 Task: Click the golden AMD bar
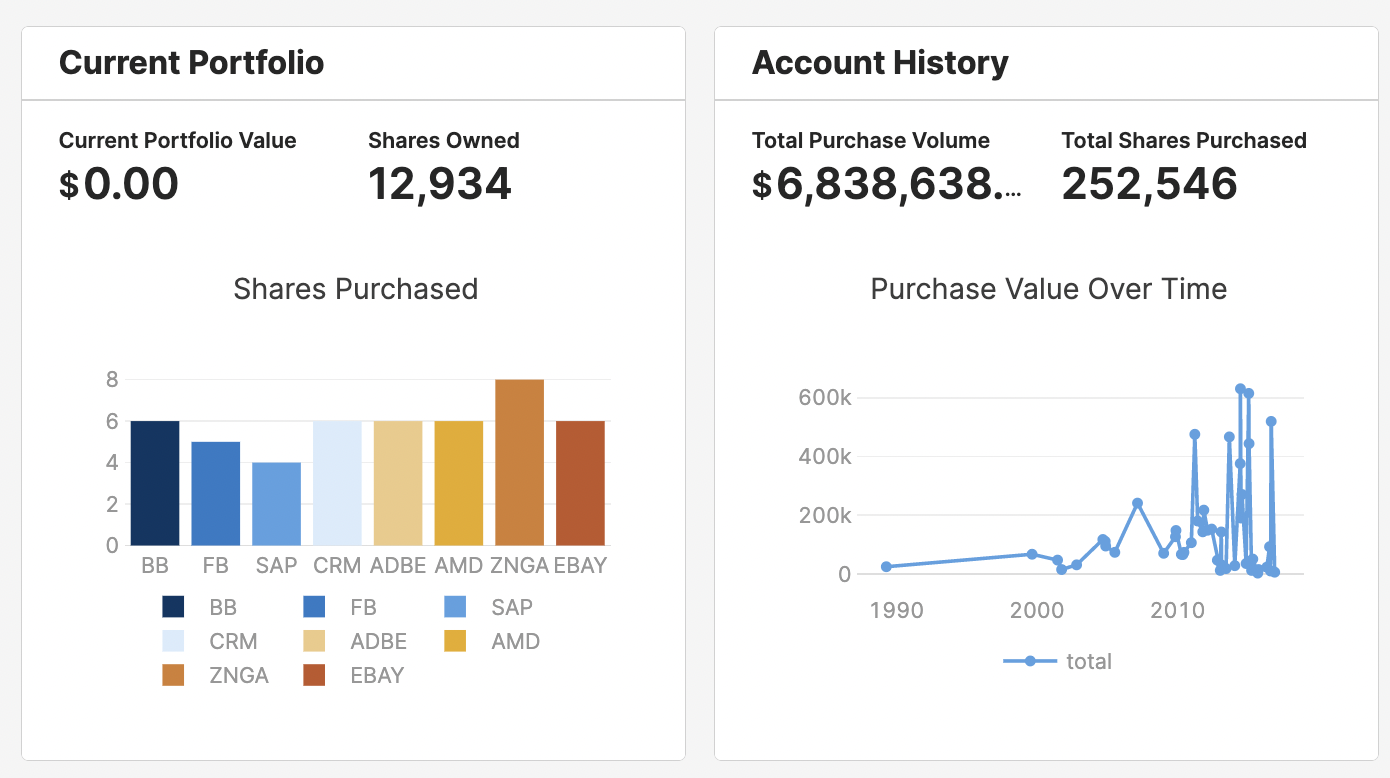click(x=459, y=483)
